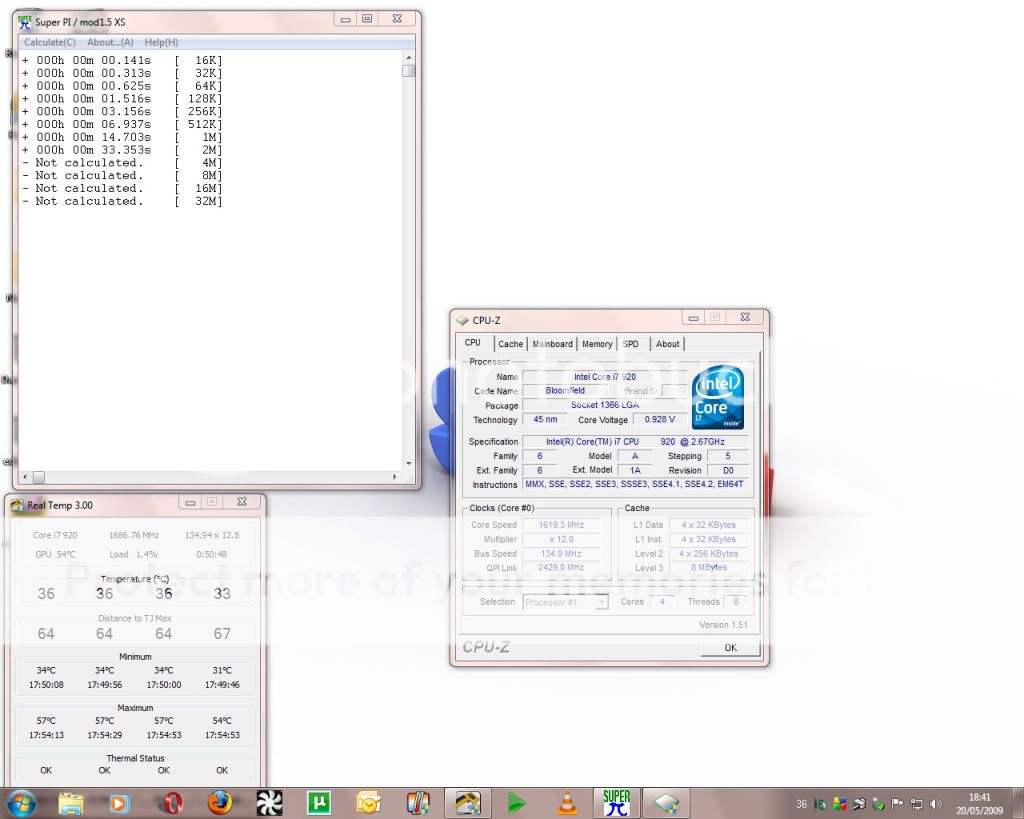1024x819 pixels.
Task: Click Super PI vertical scrollbar down arrow
Action: tap(409, 464)
